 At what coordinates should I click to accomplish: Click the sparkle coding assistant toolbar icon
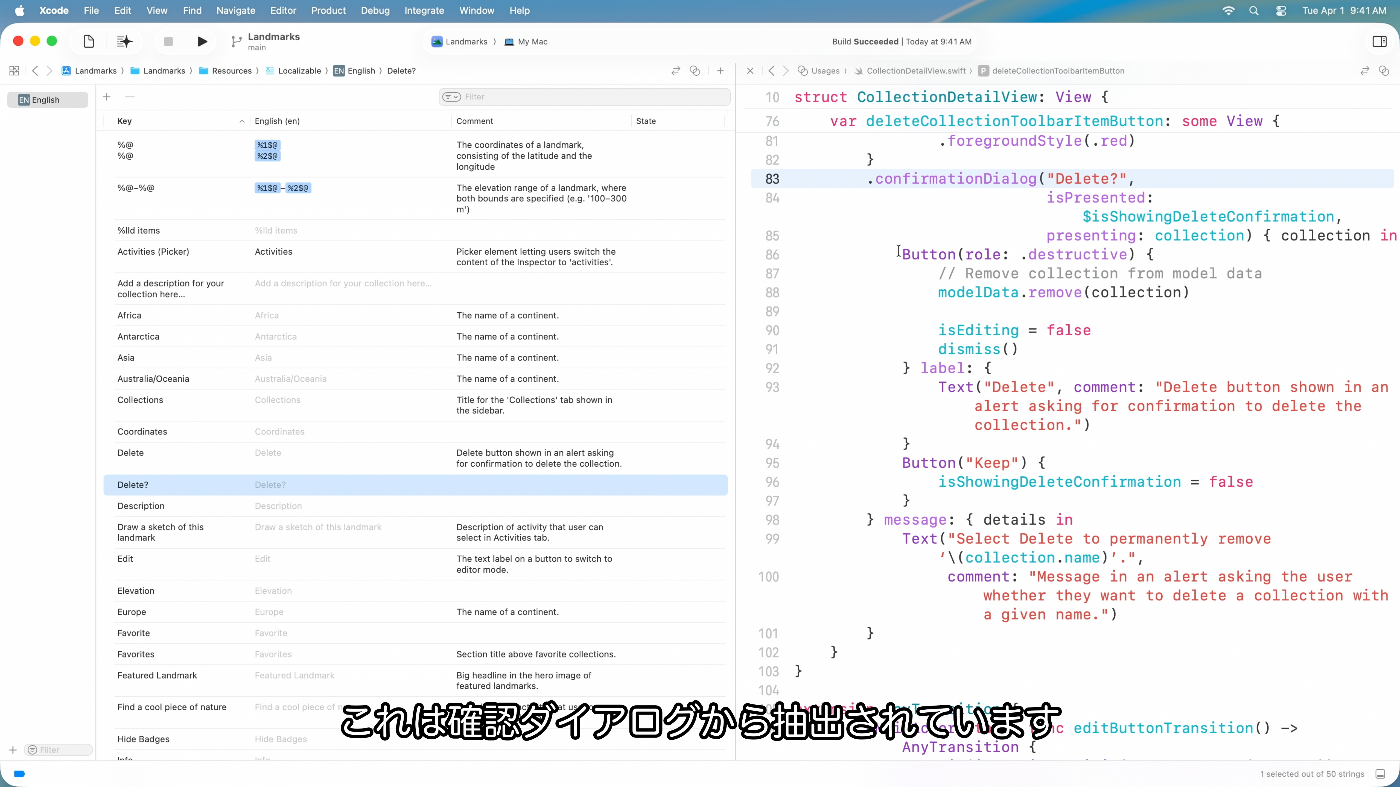(124, 41)
